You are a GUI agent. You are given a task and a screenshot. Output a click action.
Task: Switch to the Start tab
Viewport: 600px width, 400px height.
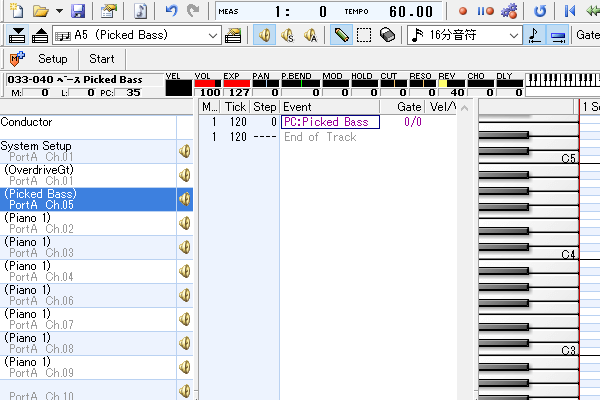click(102, 59)
